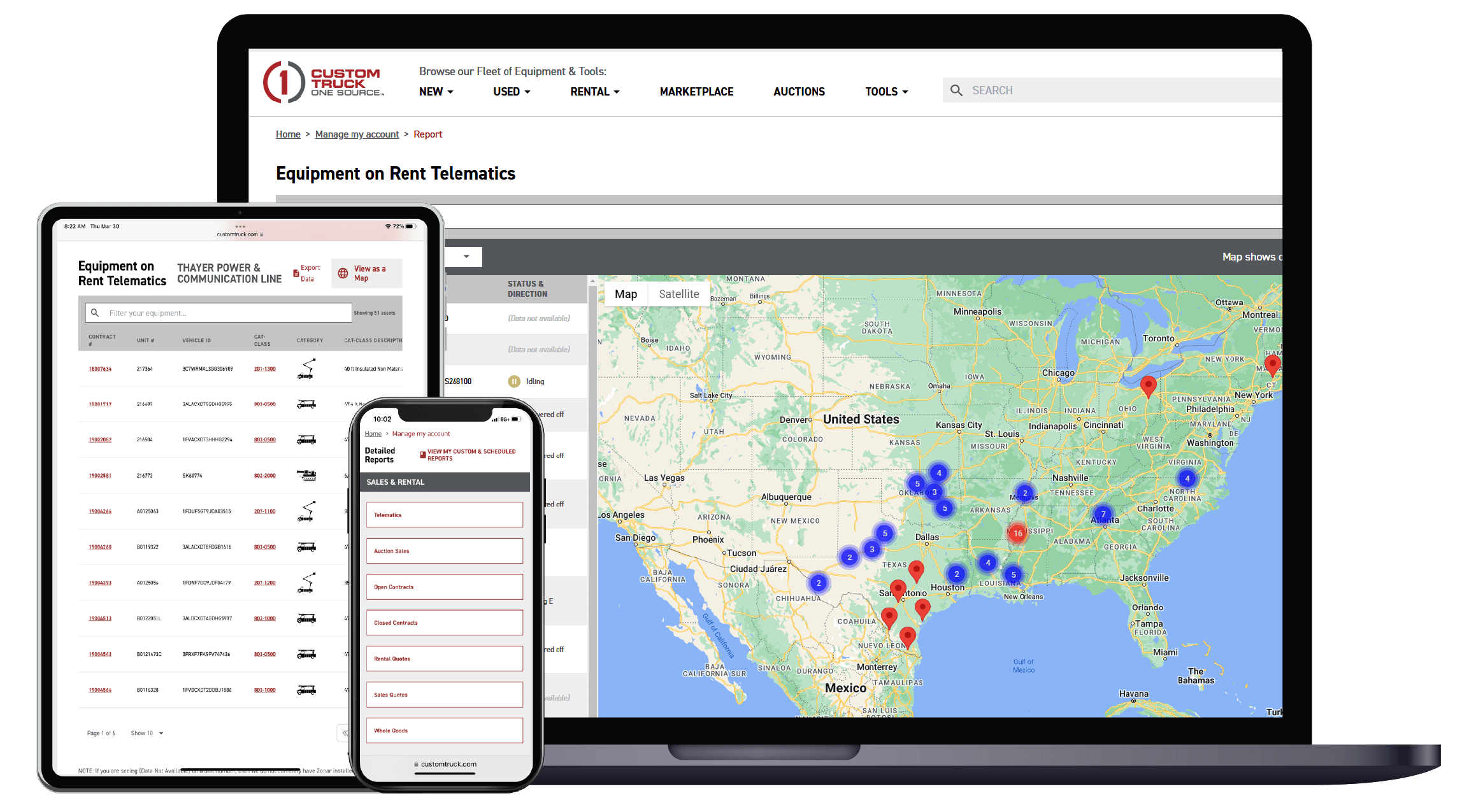Click vehicle ID 3C7WRMAL3GG306909
This screenshot has height=812, width=1462.
pos(208,369)
